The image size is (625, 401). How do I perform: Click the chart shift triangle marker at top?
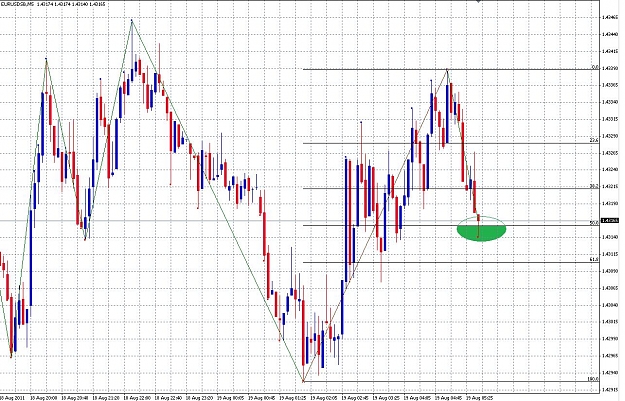pos(479,1)
